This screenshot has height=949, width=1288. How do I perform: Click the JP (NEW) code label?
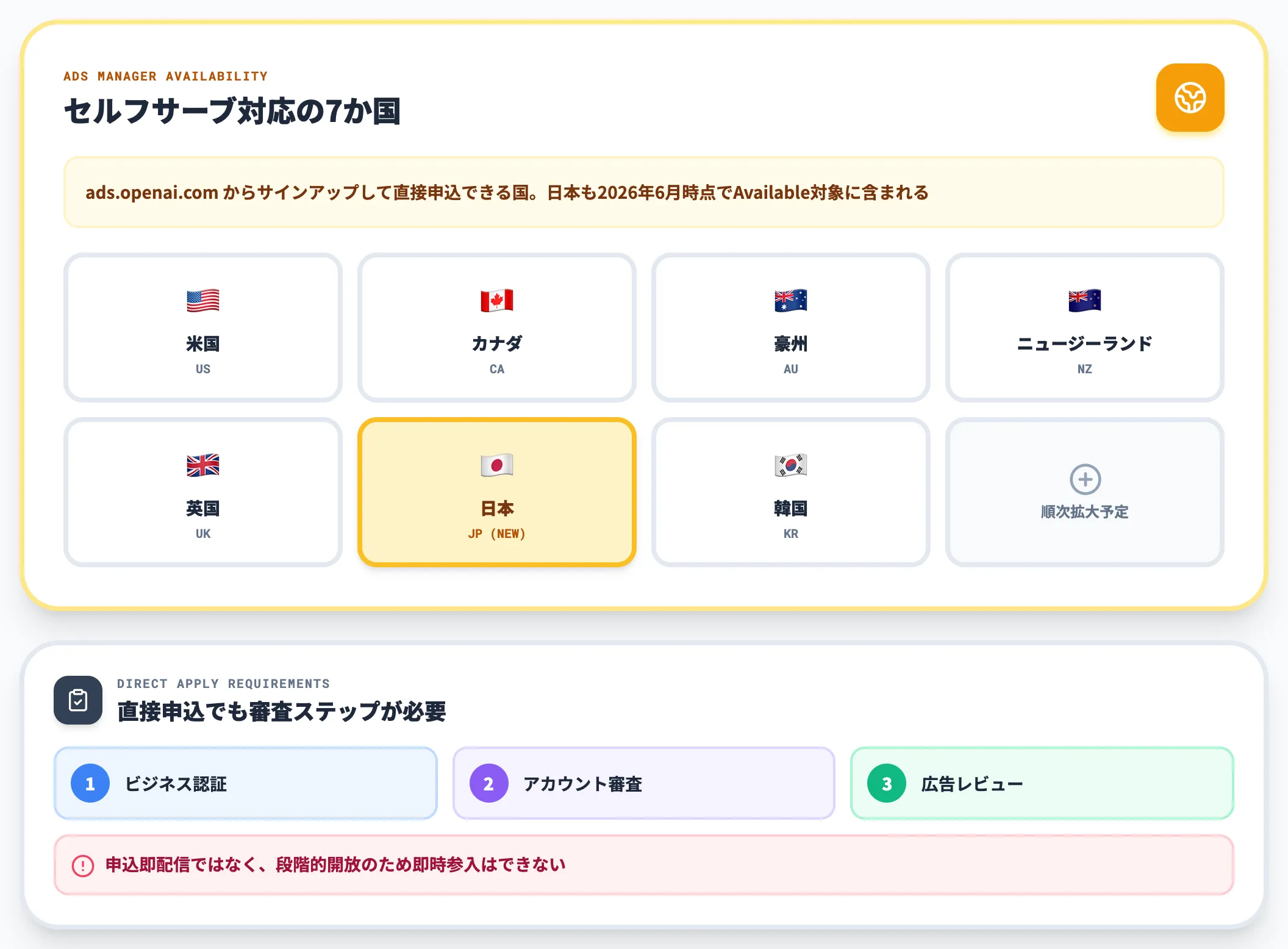497,534
